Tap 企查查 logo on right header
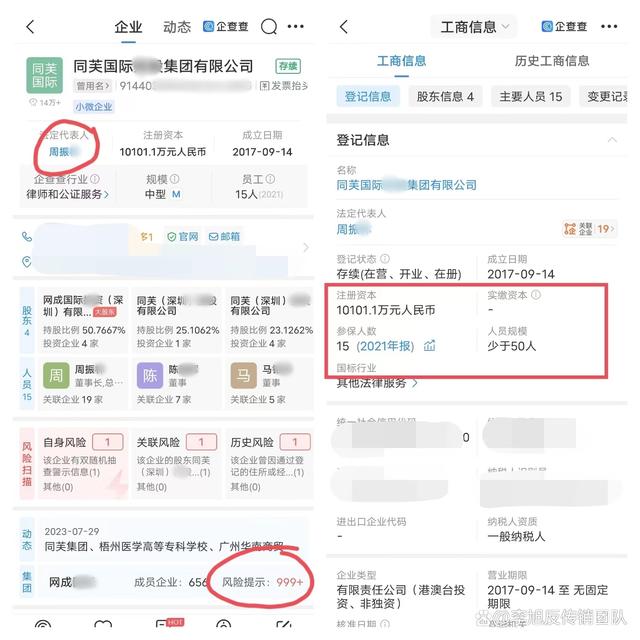The width and height of the screenshot is (640, 640). pos(564,27)
